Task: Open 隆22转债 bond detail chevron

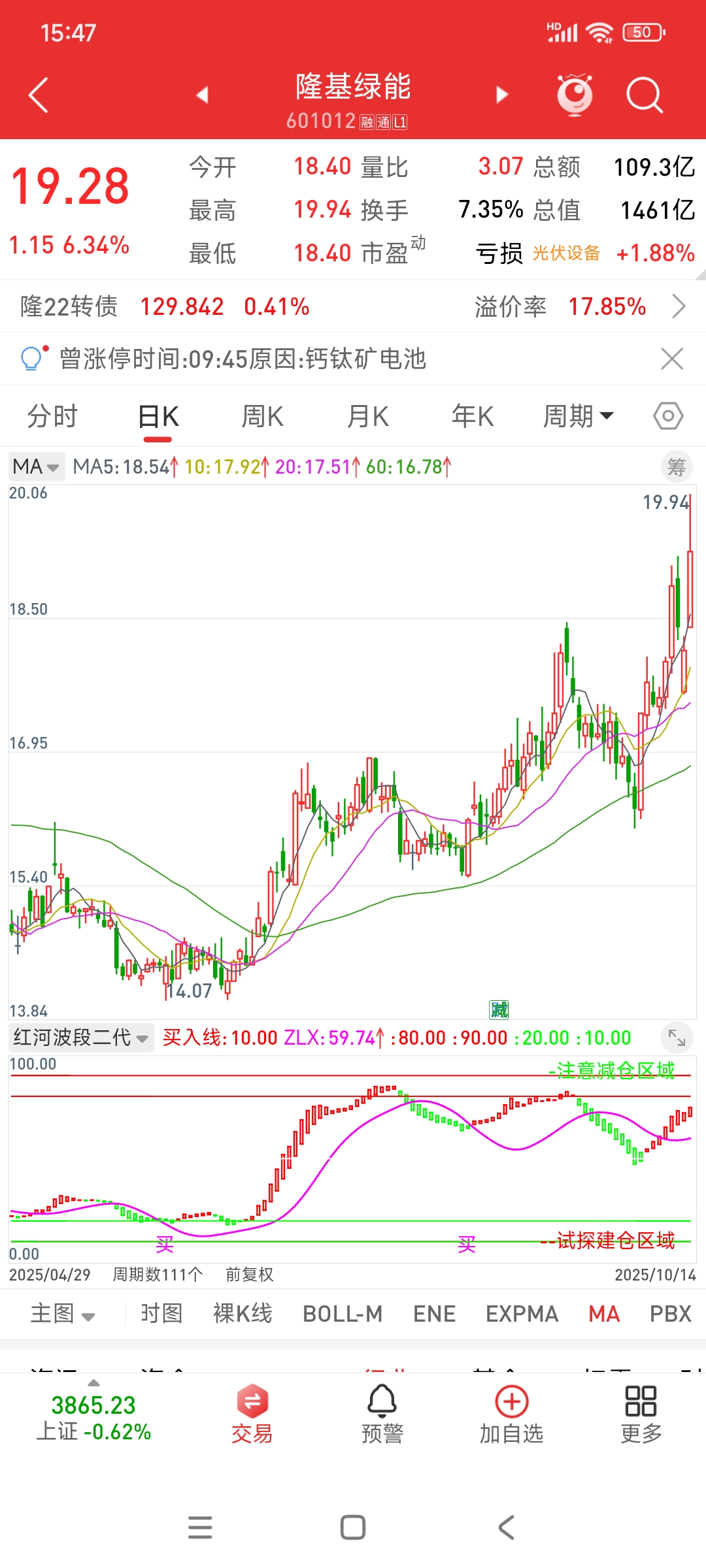Action: pyautogui.click(x=679, y=306)
